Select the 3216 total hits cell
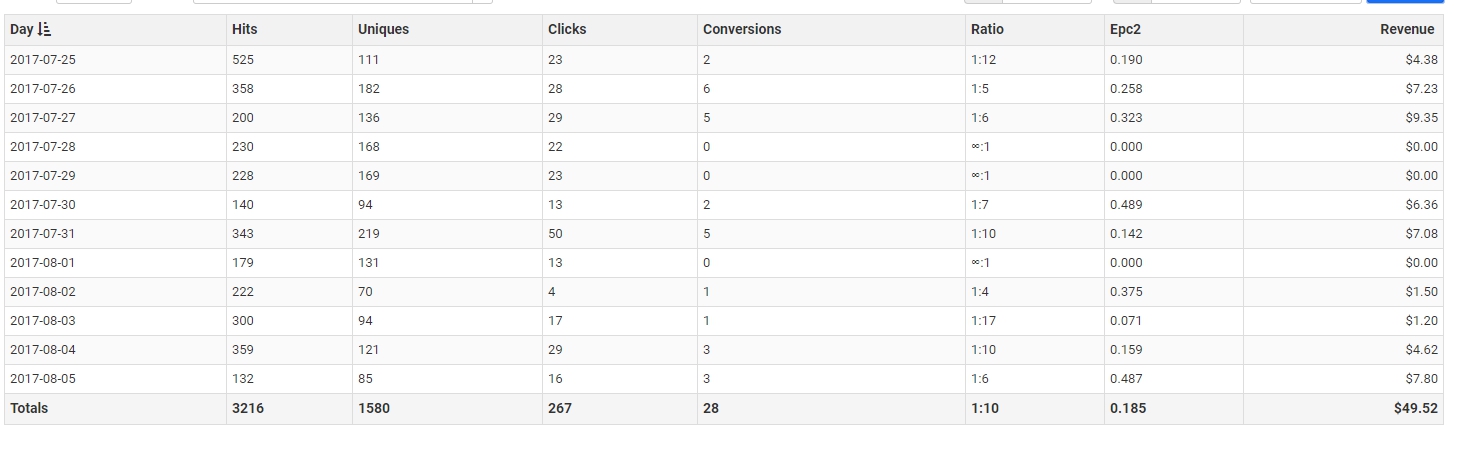 248,408
